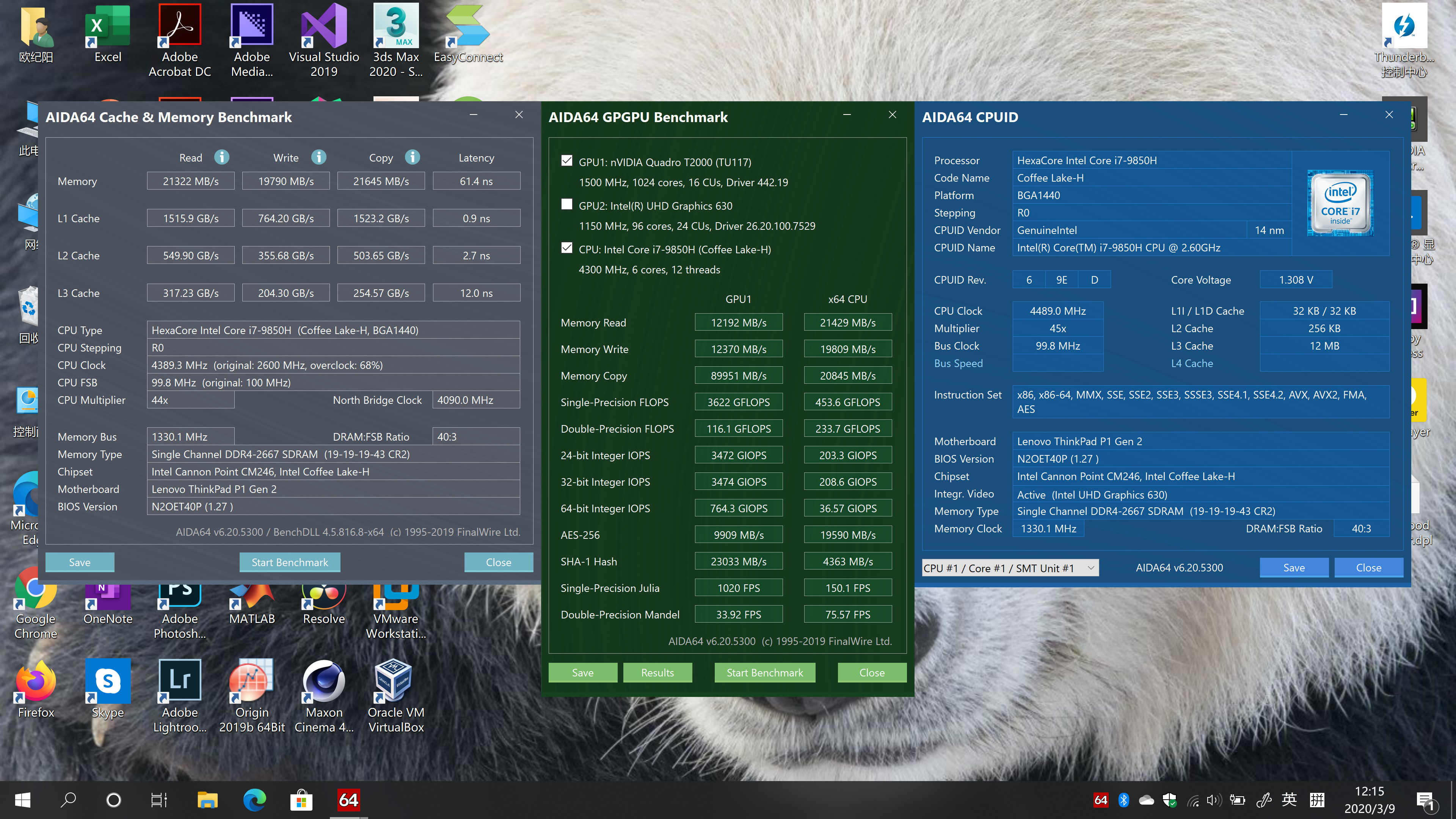Start Benchmark in GPGPU window
The width and height of the screenshot is (1456, 819).
click(765, 673)
